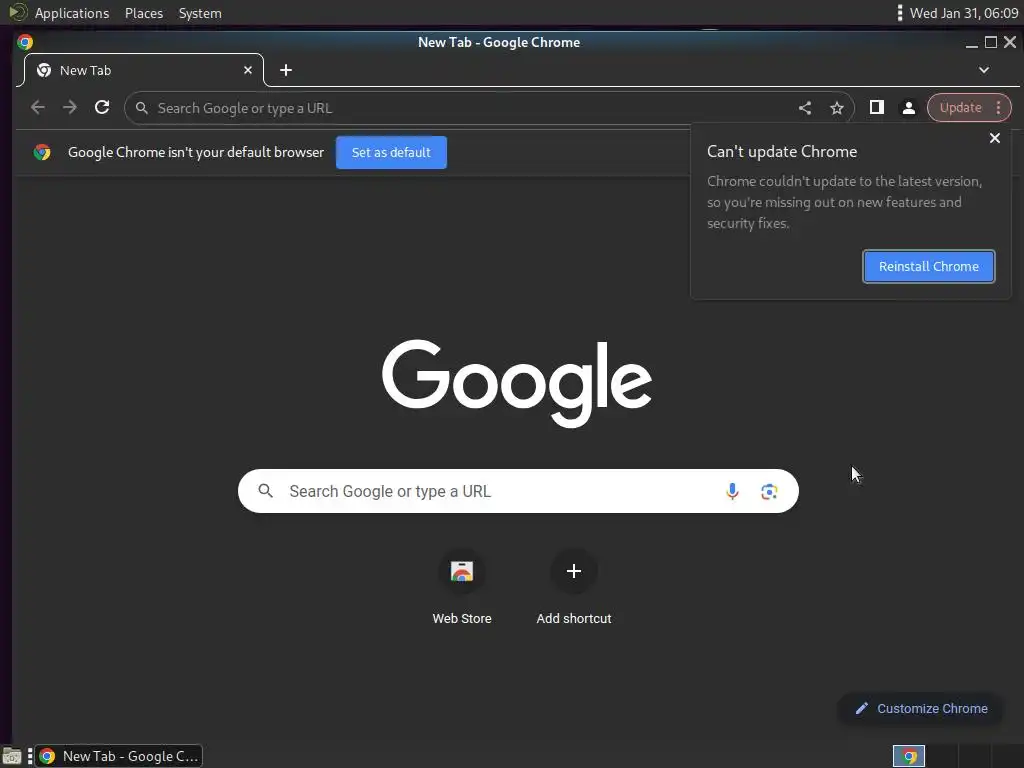This screenshot has height=768, width=1024.
Task: Click the address bar field
Action: pyautogui.click(x=489, y=108)
